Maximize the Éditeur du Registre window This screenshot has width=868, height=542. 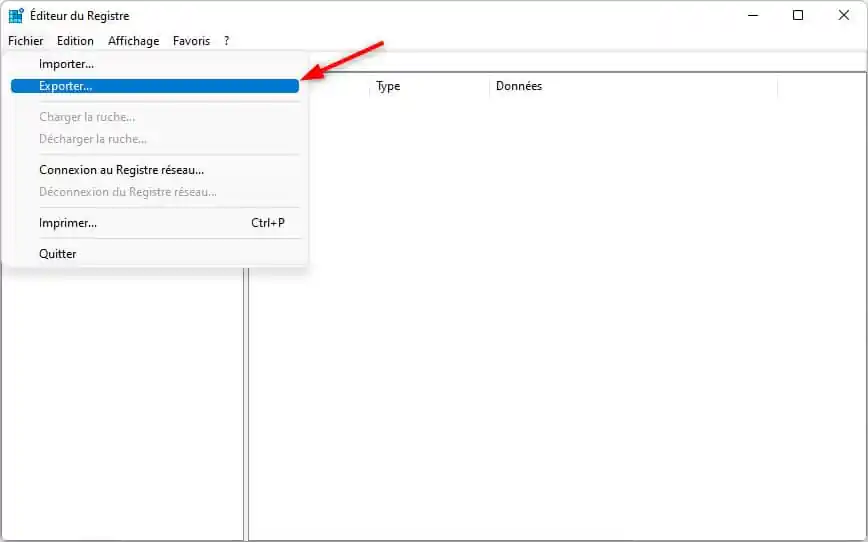(798, 16)
